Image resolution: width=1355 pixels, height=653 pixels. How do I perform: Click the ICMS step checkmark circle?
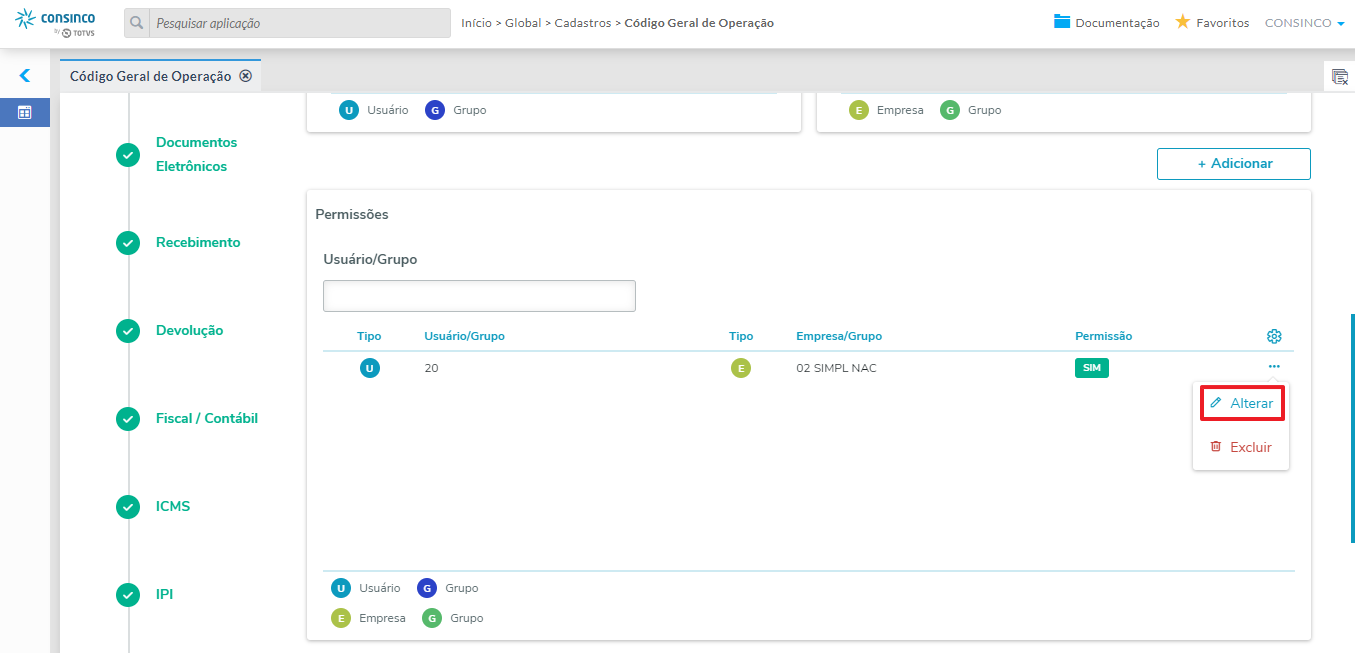(128, 507)
